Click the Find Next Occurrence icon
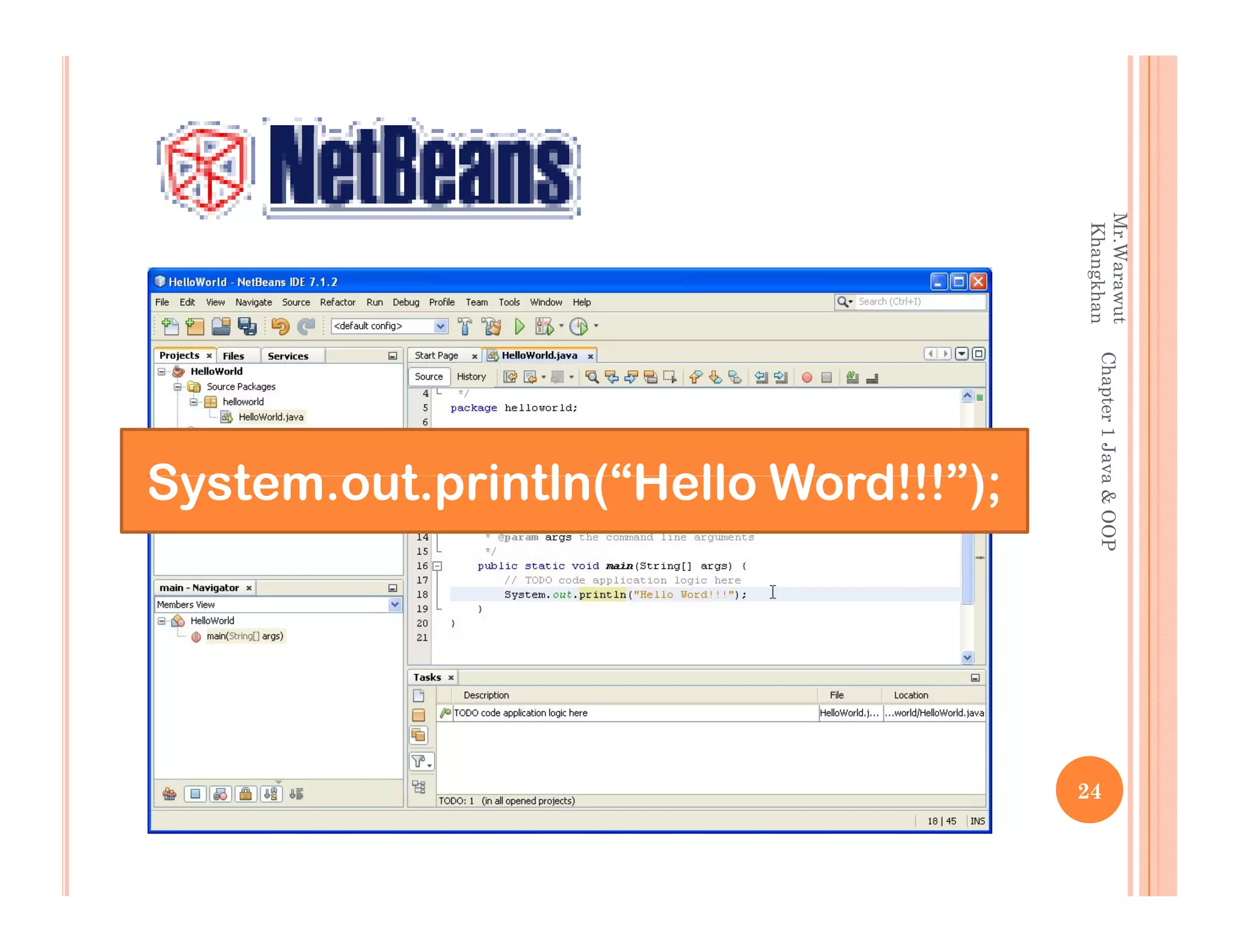 coord(631,377)
